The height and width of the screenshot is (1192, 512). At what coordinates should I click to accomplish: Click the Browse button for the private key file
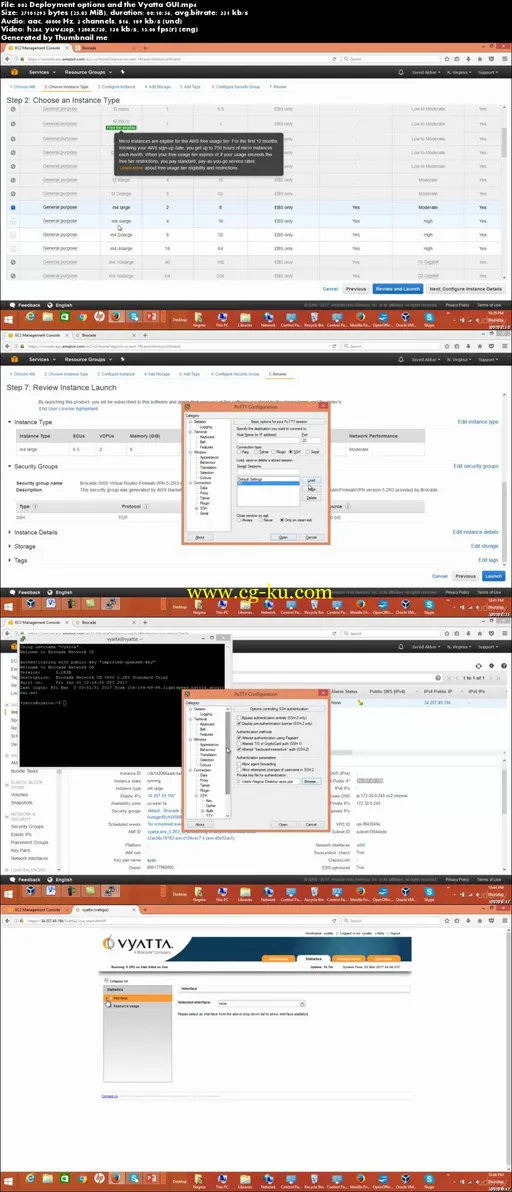(x=311, y=781)
